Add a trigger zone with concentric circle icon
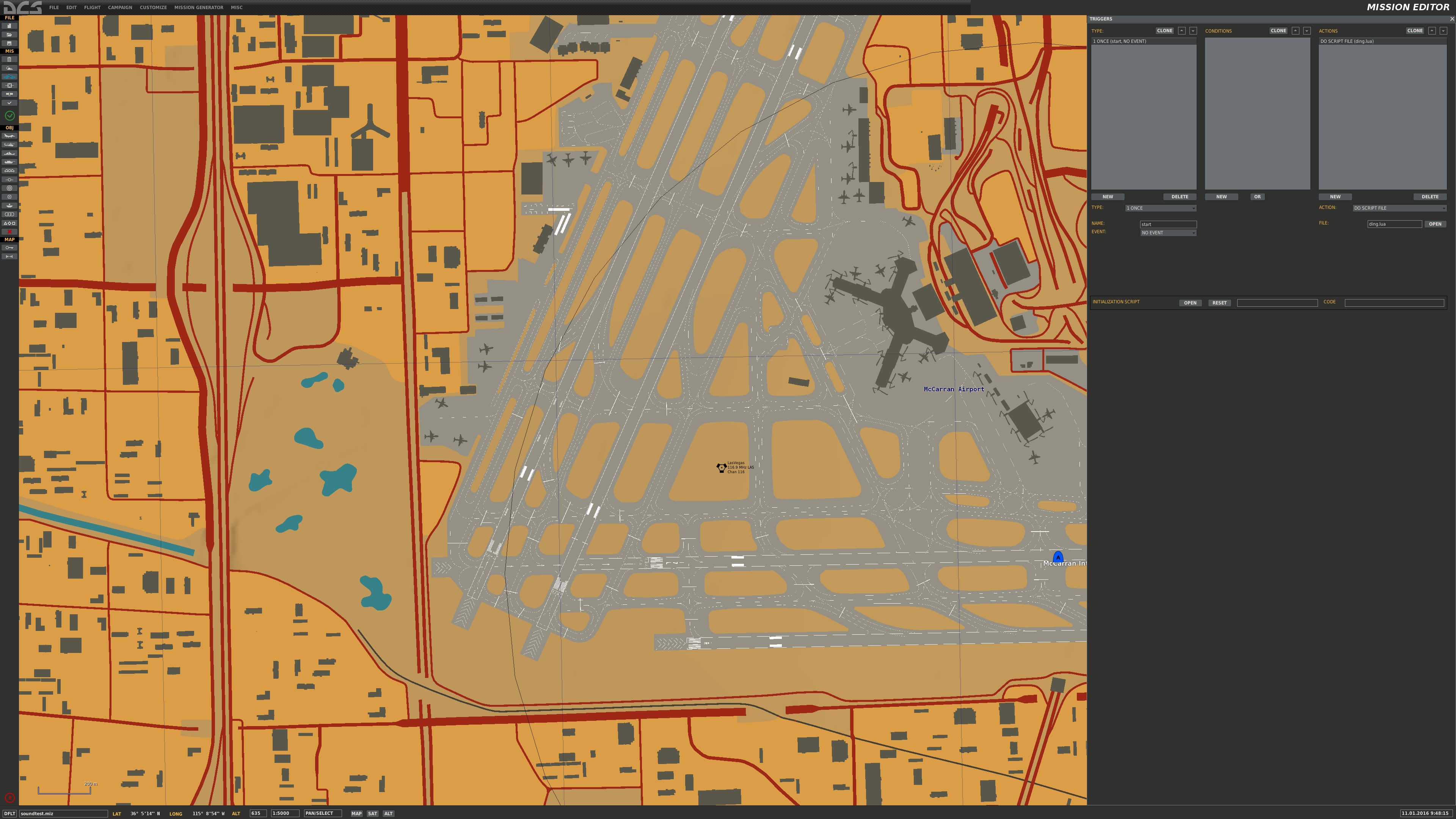 9,188
